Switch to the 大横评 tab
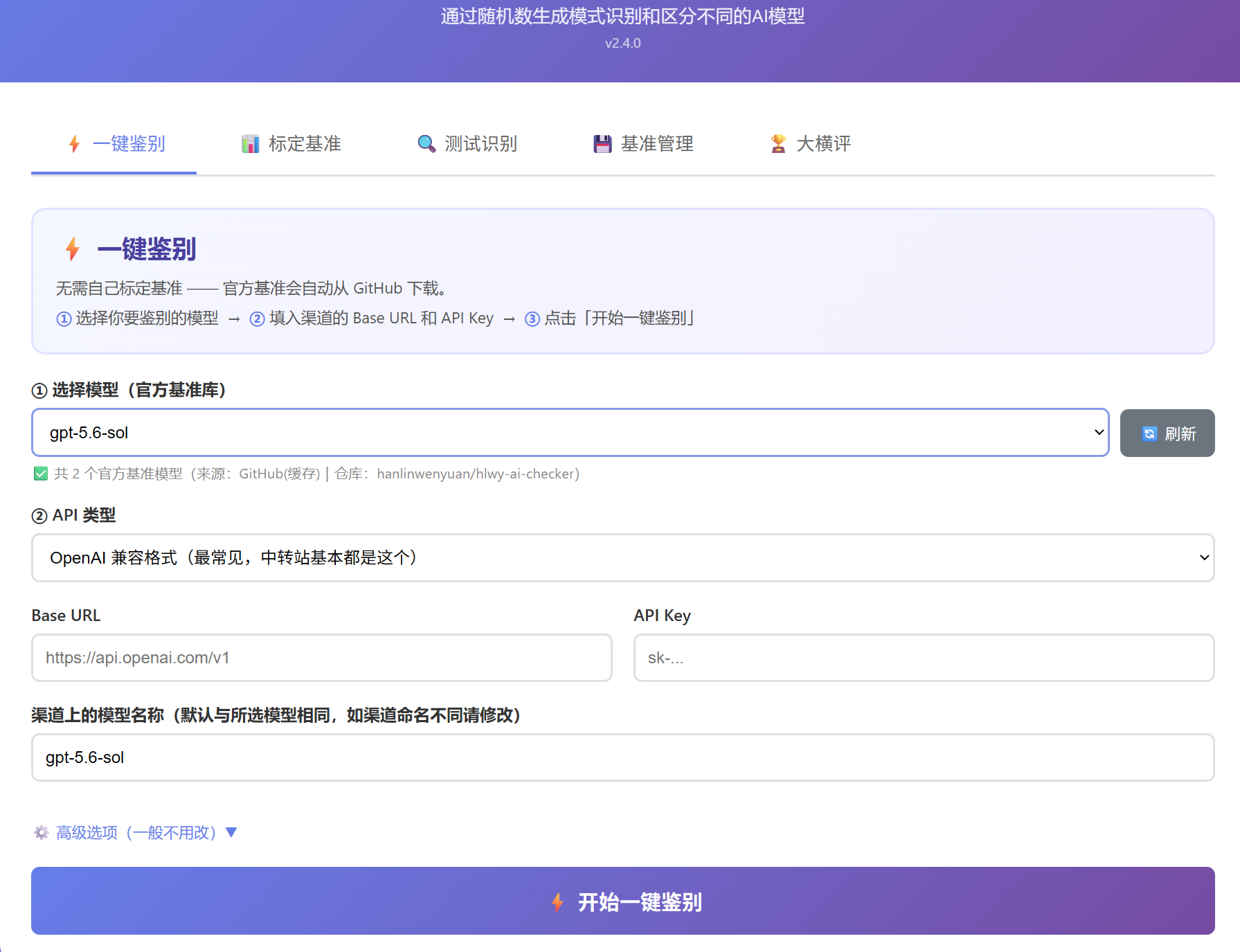Screen dimensions: 1240x952 pyautogui.click(x=810, y=143)
